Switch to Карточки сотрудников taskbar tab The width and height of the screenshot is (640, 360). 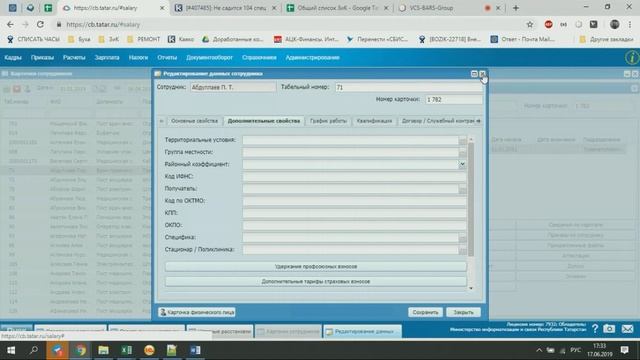288,331
